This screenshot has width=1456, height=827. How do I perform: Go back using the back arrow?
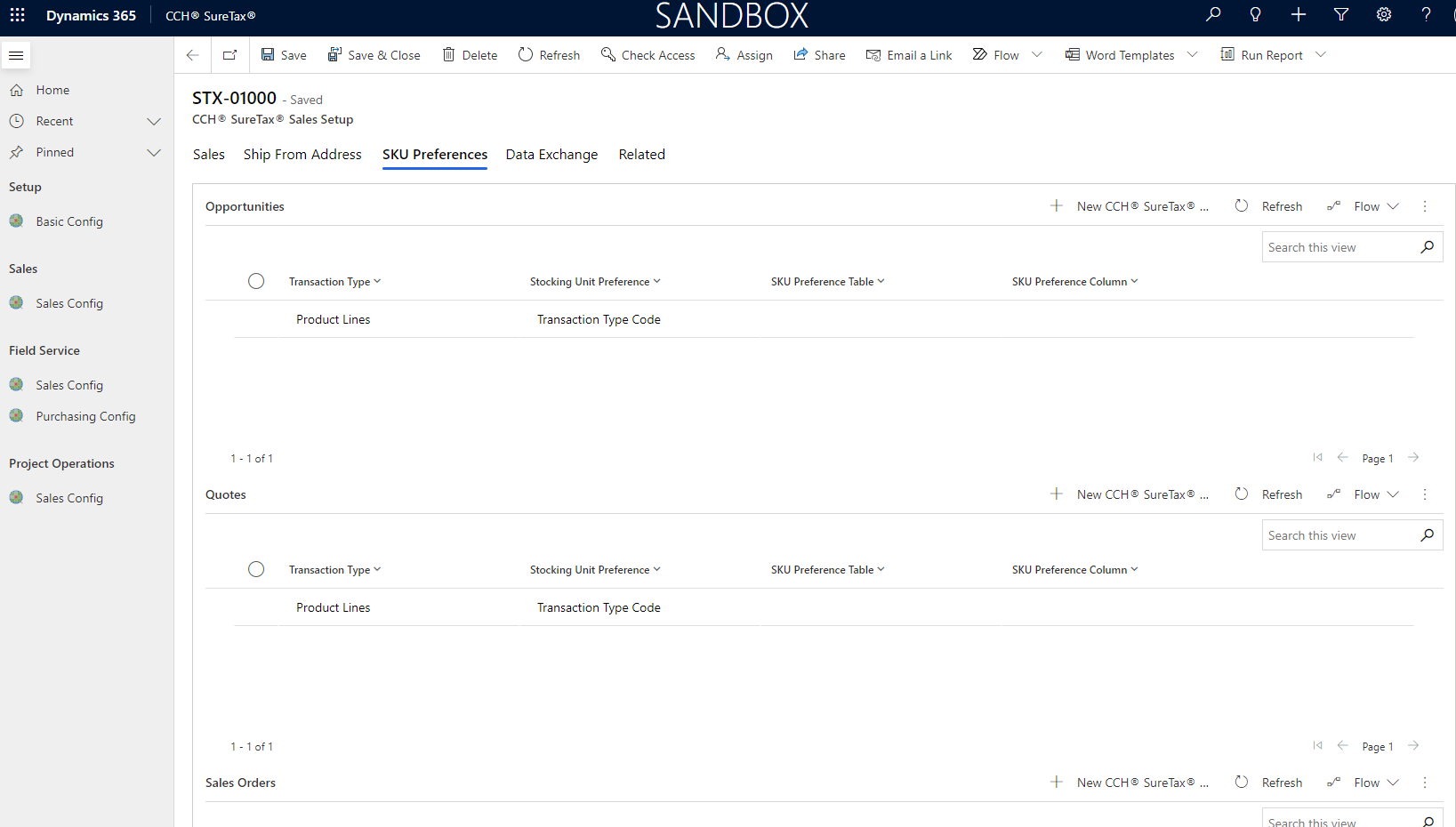pyautogui.click(x=193, y=55)
